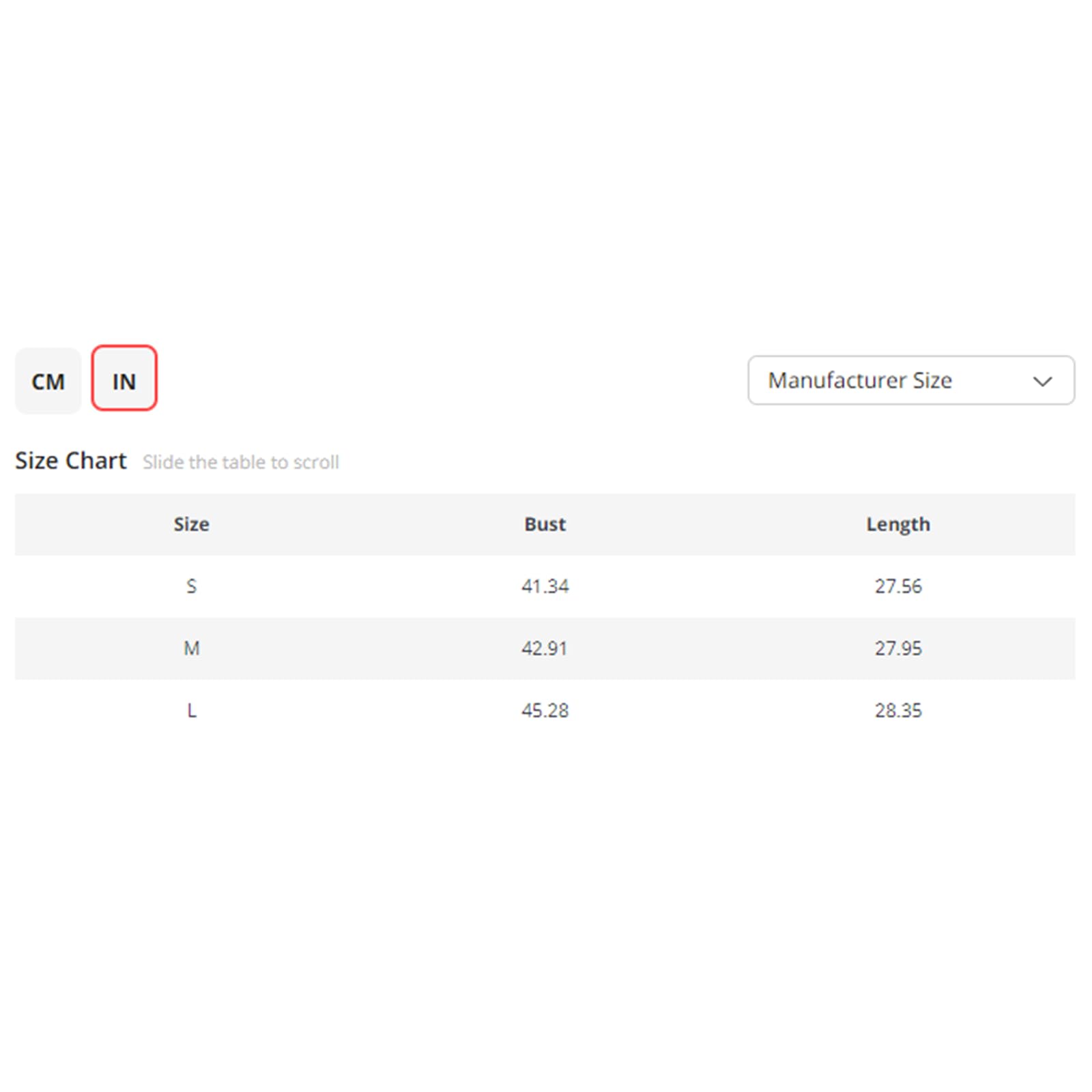This screenshot has width=1092, height=1092.
Task: Open the Manufacturer Size dropdown
Action: click(x=911, y=380)
